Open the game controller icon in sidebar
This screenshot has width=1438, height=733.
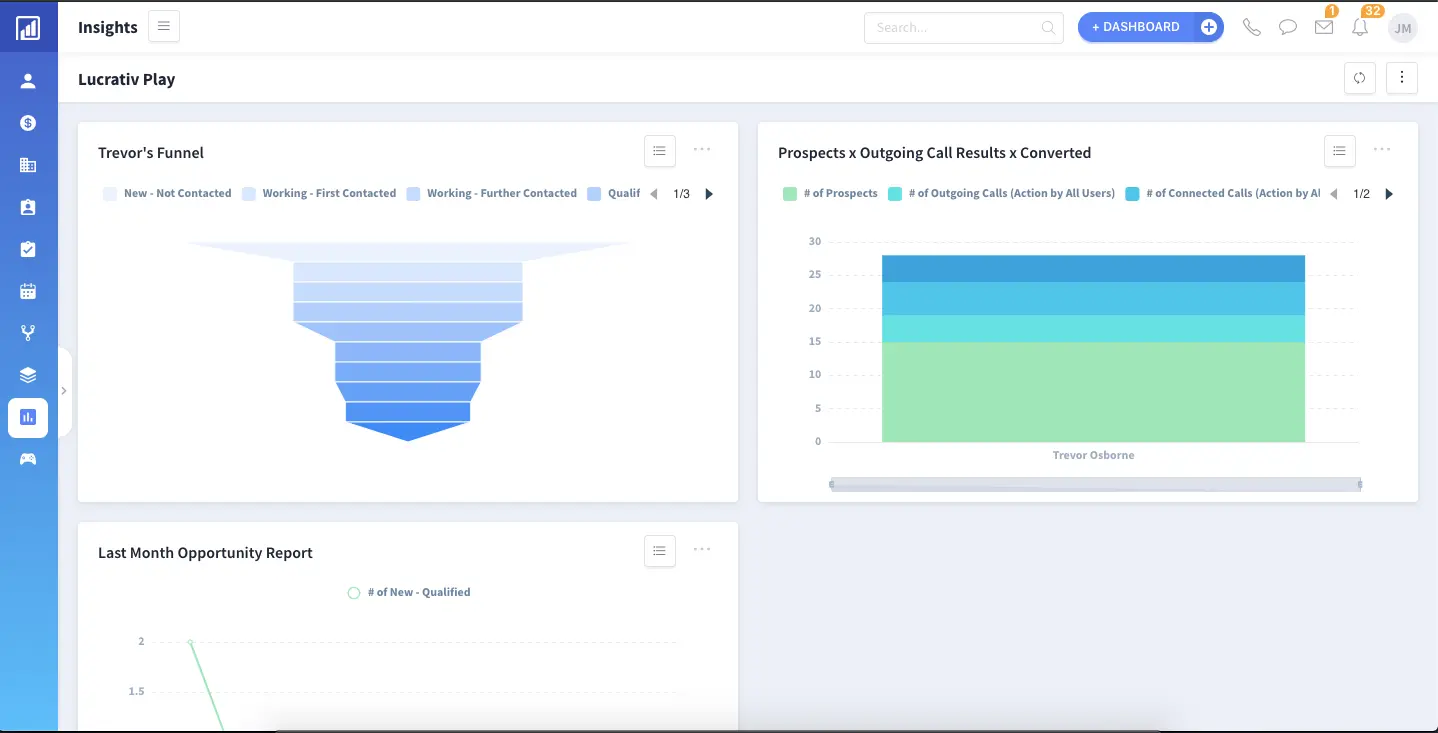coord(28,459)
